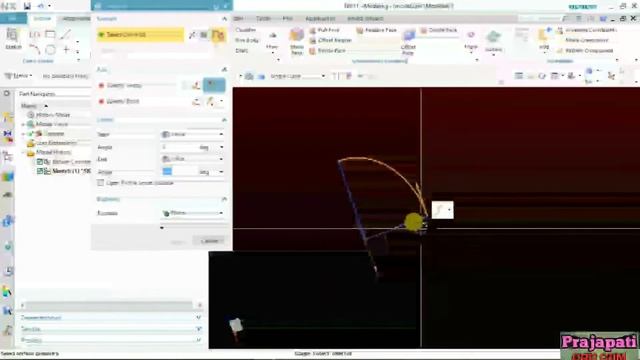The width and height of the screenshot is (640, 360).
Task: Switch to the Tools ribbon tab
Action: point(263,19)
